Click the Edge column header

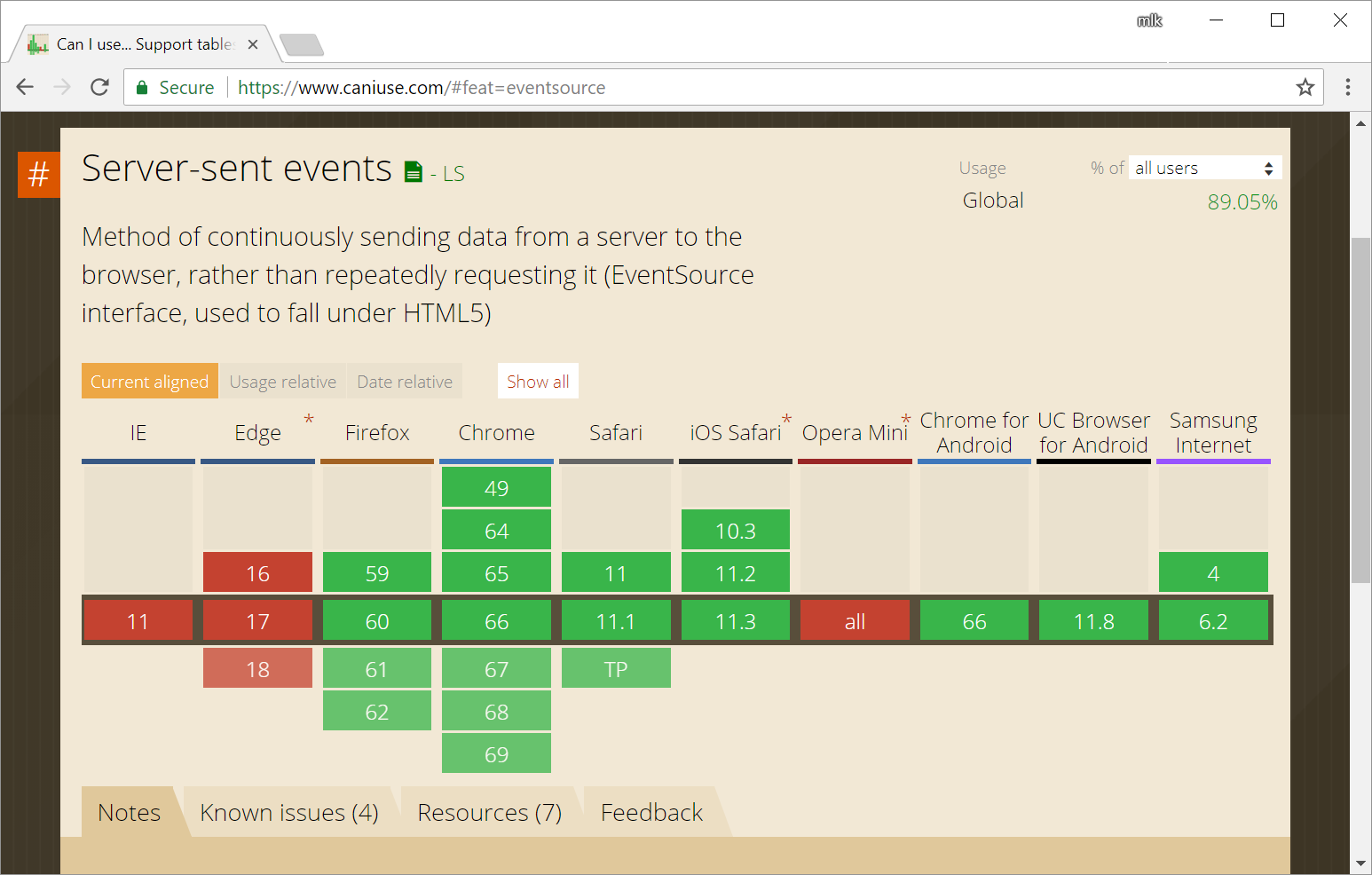click(x=257, y=432)
